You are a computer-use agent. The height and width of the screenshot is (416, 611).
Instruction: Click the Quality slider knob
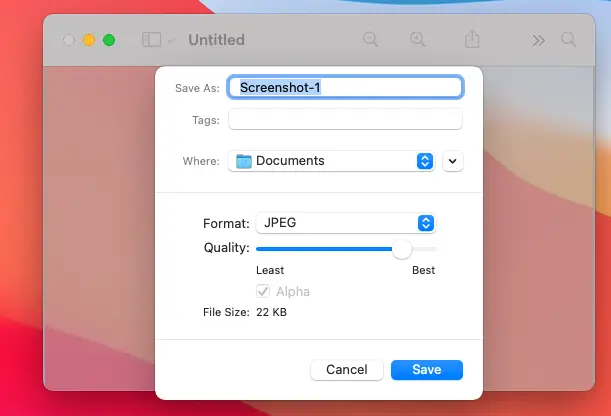[x=402, y=249]
